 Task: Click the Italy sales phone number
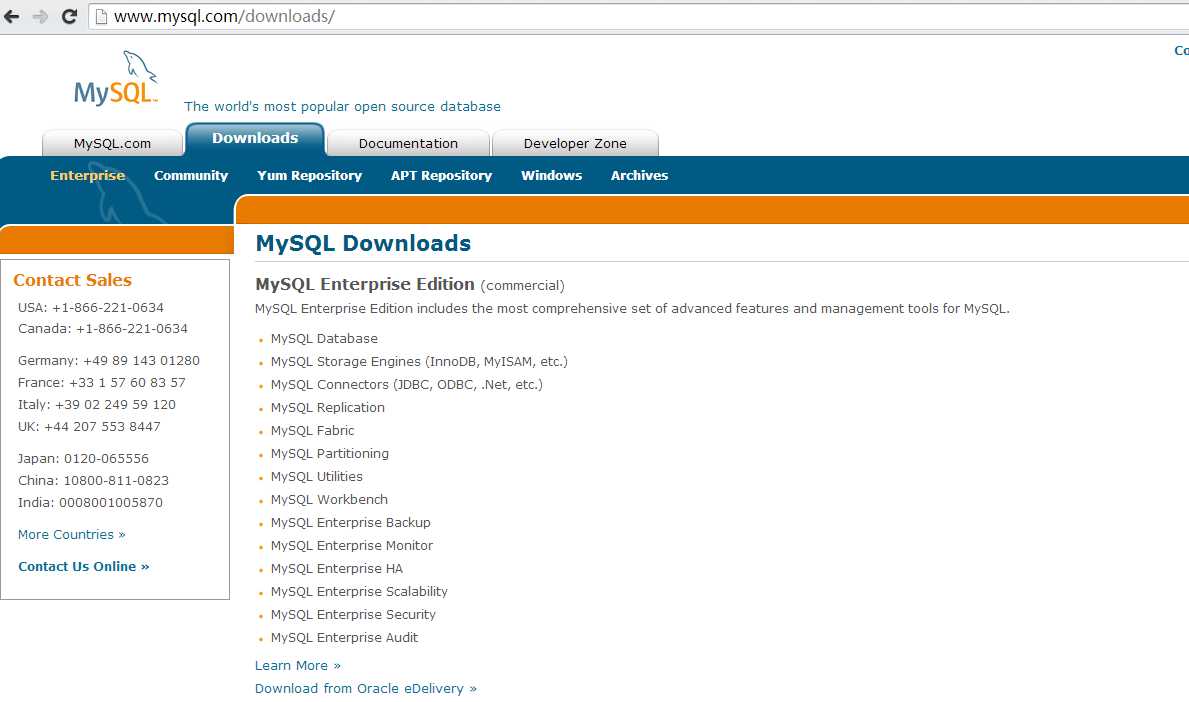tap(115, 405)
